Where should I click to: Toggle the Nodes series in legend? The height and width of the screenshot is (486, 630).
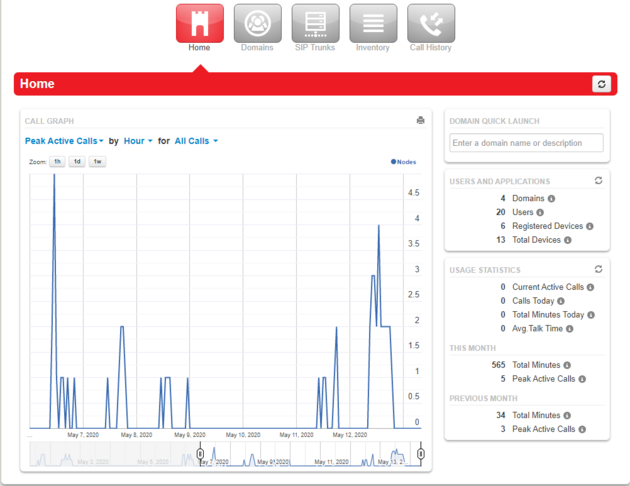405,161
